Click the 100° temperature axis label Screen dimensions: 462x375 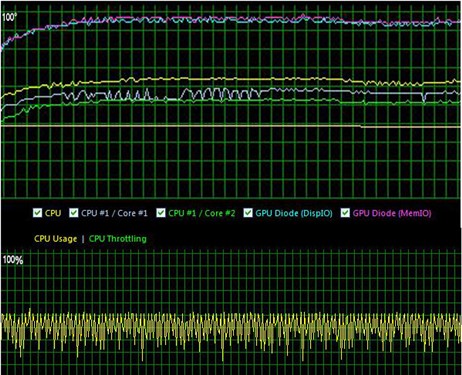tap(9, 17)
